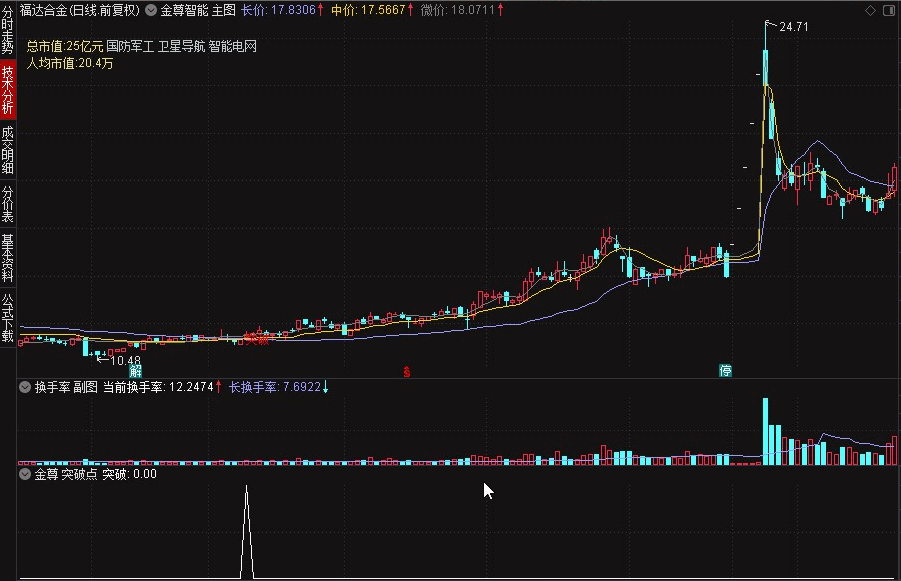Click the red $ event marker
The height and width of the screenshot is (581, 901).
(406, 371)
